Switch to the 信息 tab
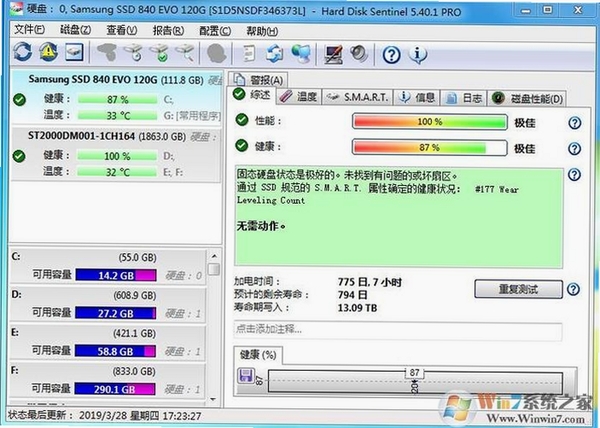600x428 pixels. pos(417,98)
